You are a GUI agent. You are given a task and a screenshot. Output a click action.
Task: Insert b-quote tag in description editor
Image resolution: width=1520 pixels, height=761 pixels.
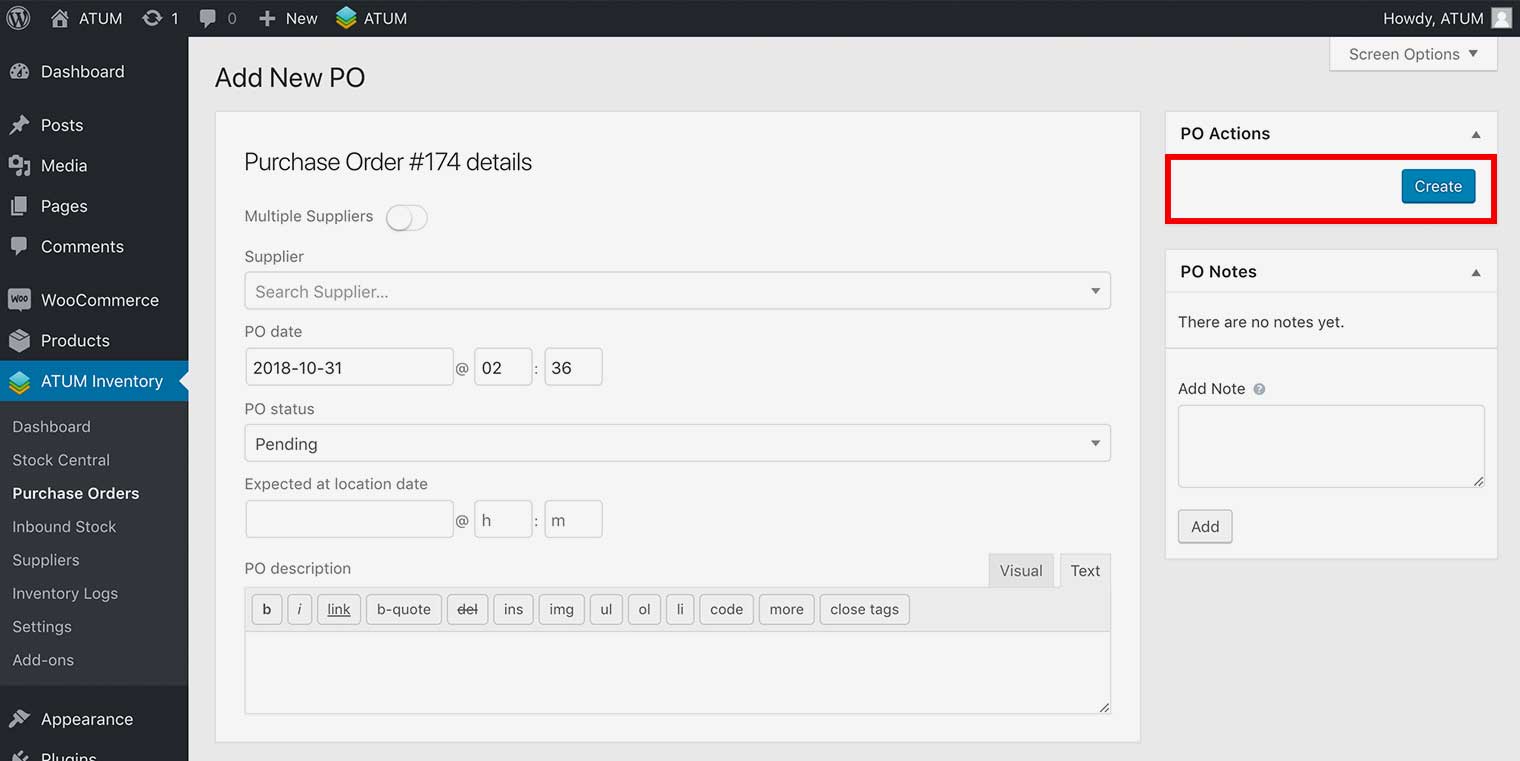pos(403,609)
